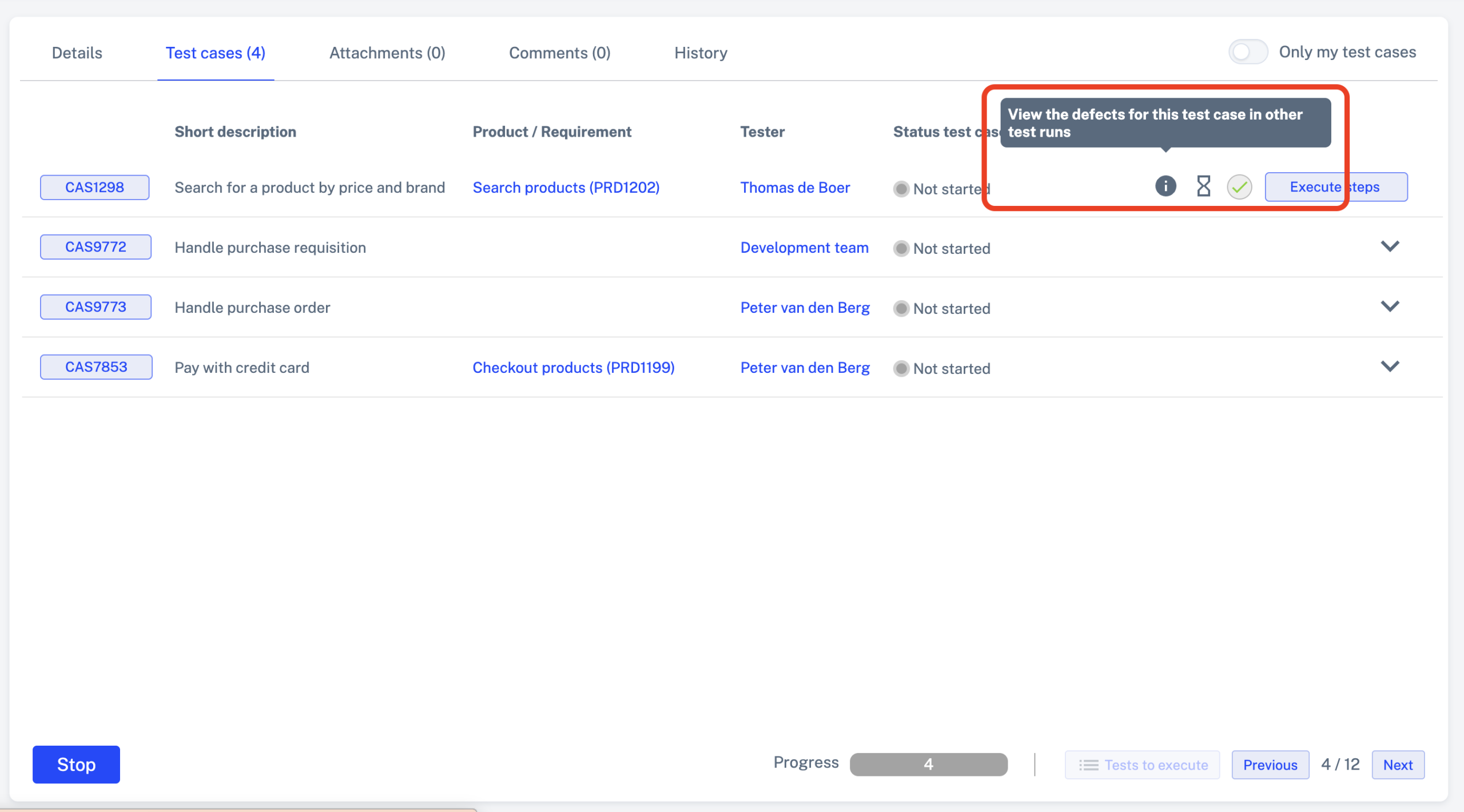Click the green checkmark pass icon
The image size is (1464, 812).
pos(1239,187)
